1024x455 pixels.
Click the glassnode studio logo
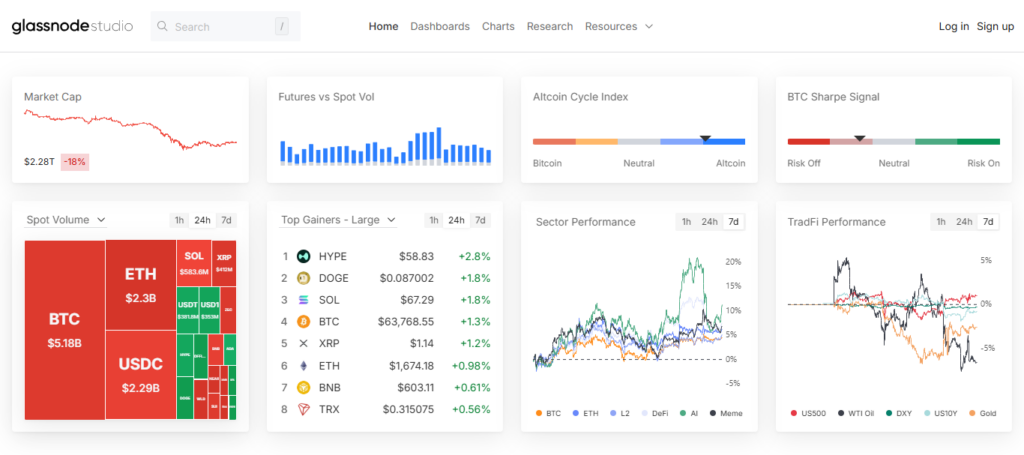(x=72, y=26)
